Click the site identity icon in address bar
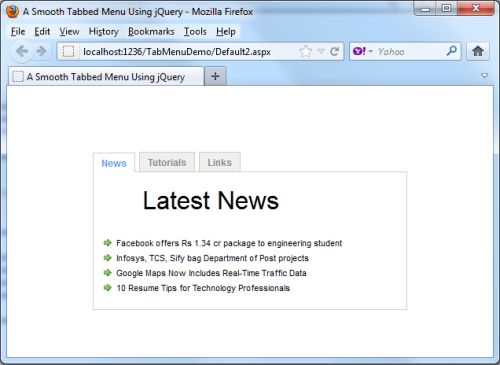The height and width of the screenshot is (365, 500). pyautogui.click(x=68, y=51)
